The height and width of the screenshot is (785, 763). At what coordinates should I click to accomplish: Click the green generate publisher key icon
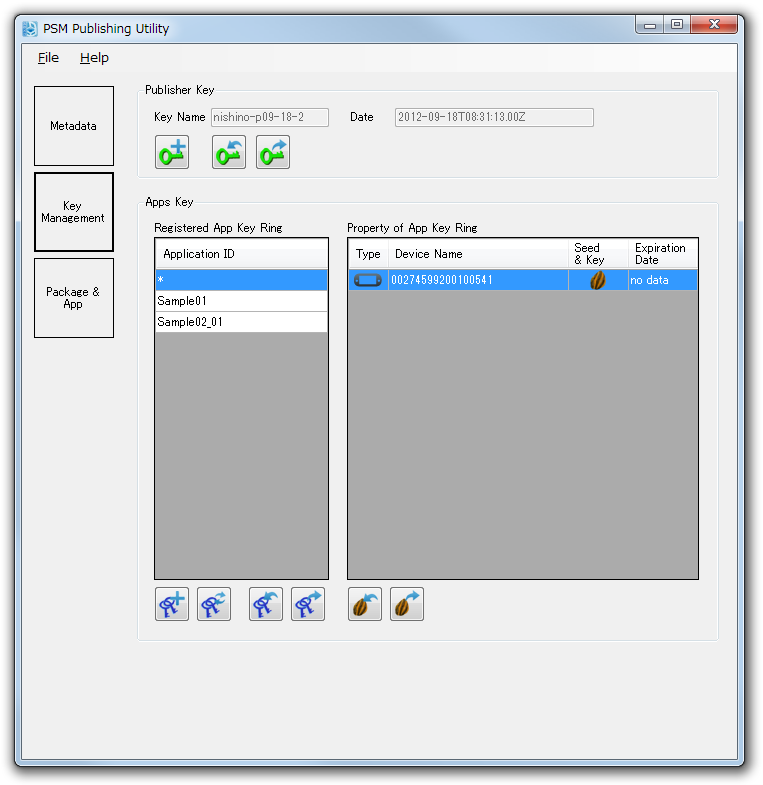click(x=172, y=153)
